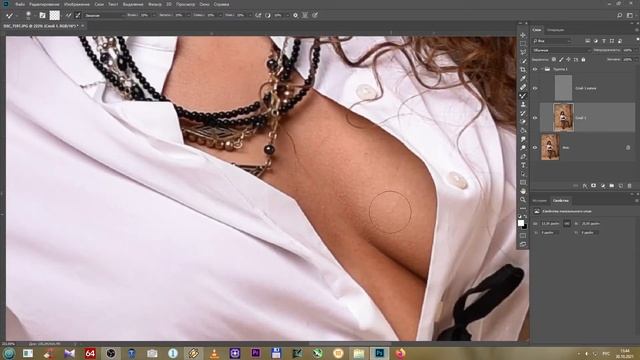This screenshot has height=360, width=640.
Task: Click the foreground color swatch
Action: 521,223
